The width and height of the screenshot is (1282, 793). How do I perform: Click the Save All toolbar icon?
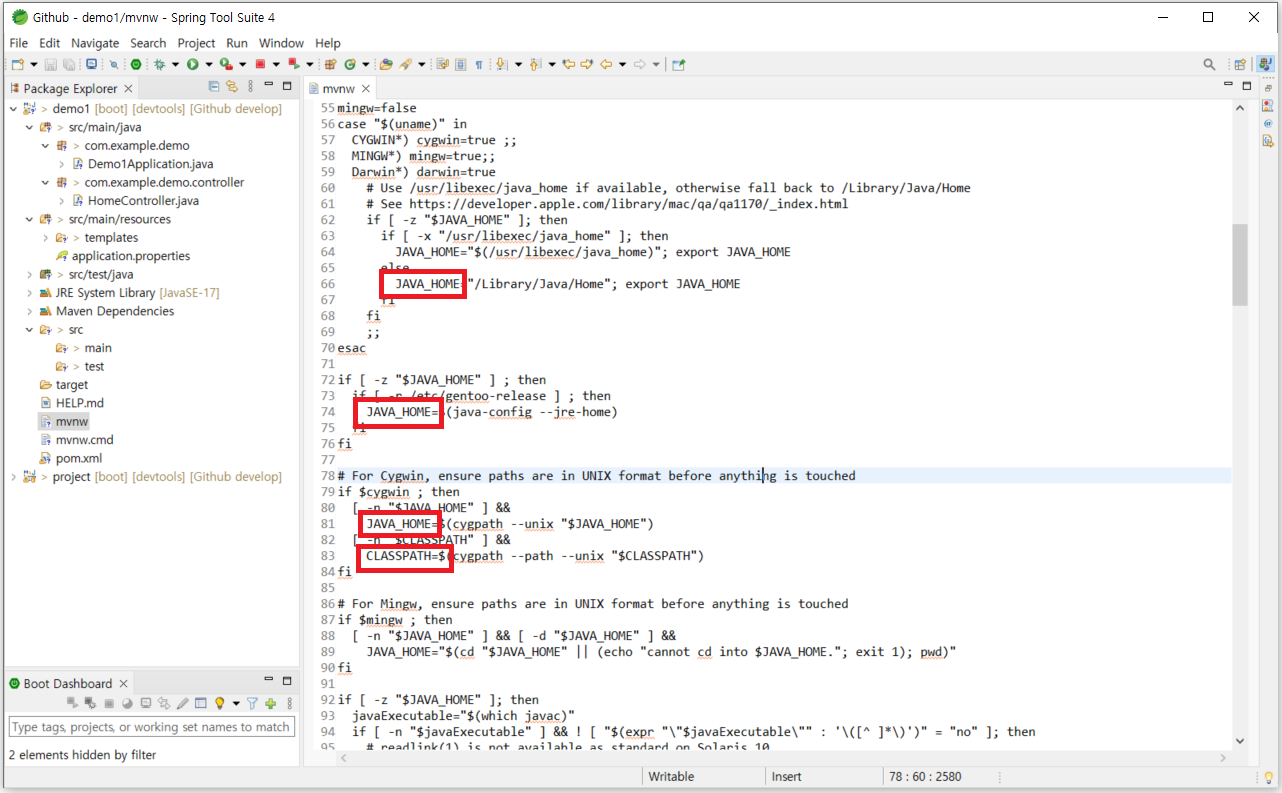pyautogui.click(x=68, y=64)
